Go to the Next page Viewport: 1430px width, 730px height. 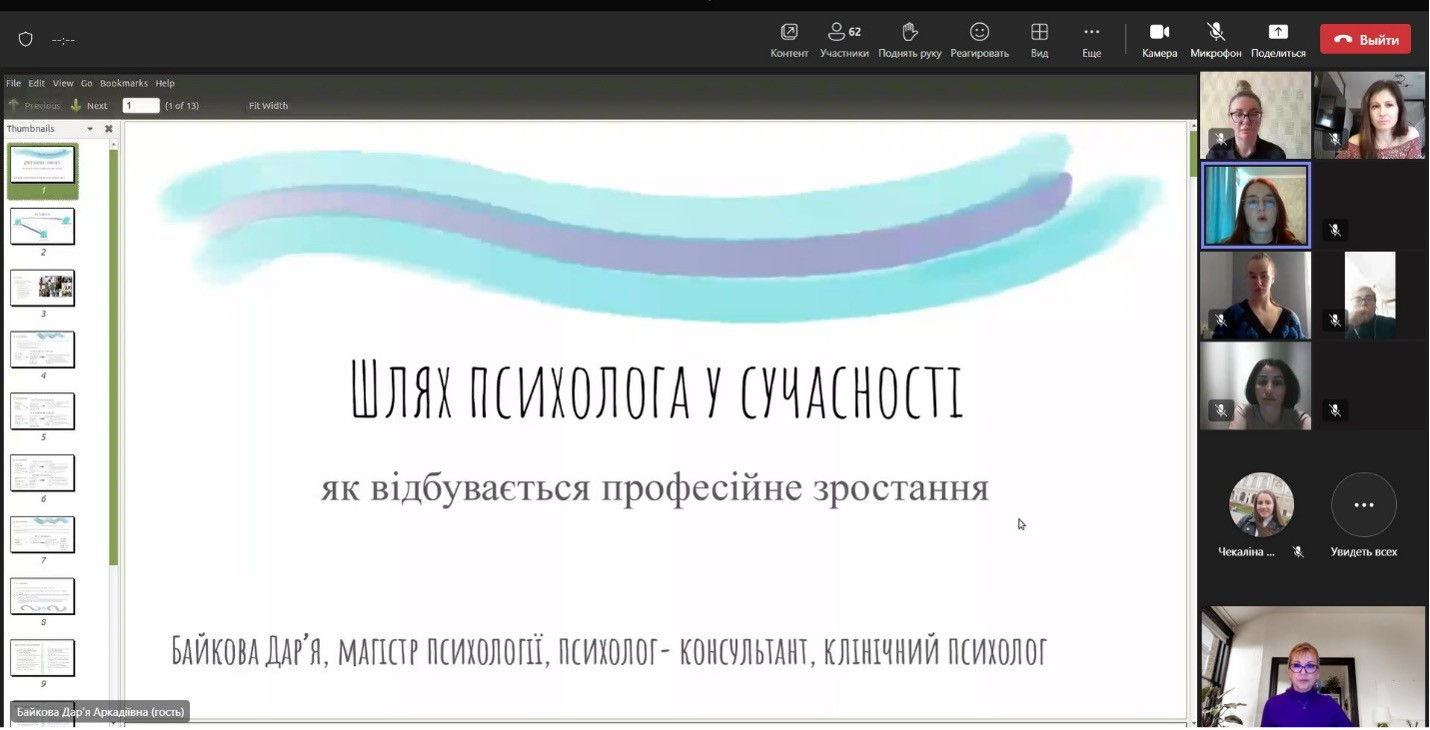point(89,105)
